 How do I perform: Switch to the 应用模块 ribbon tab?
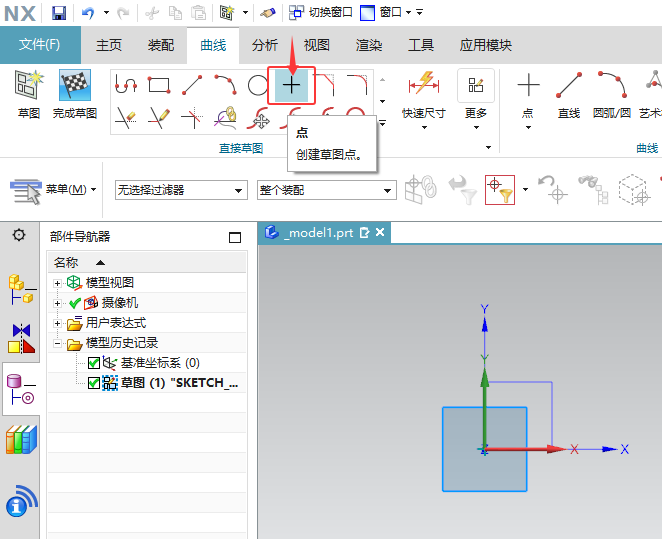pyautogui.click(x=486, y=45)
